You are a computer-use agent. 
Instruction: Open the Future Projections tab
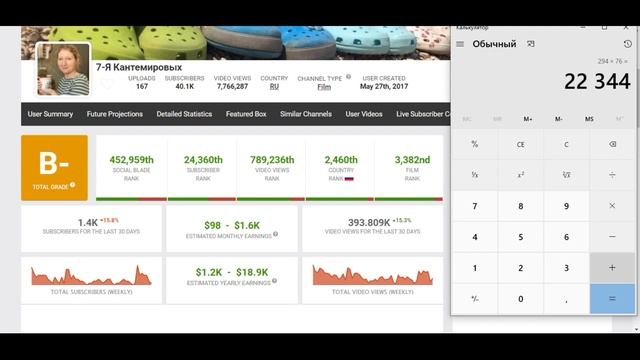[x=115, y=114]
